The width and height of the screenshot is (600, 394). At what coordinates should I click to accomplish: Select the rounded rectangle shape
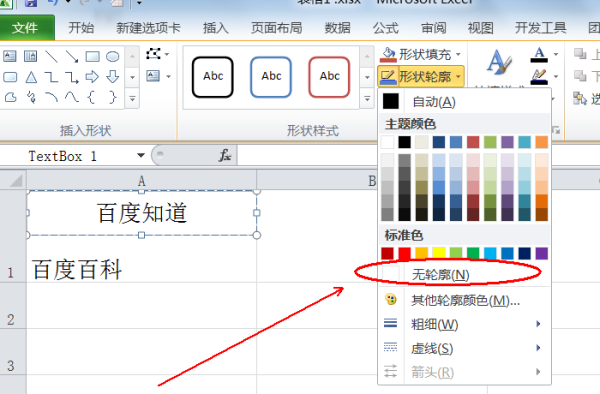tap(10, 77)
